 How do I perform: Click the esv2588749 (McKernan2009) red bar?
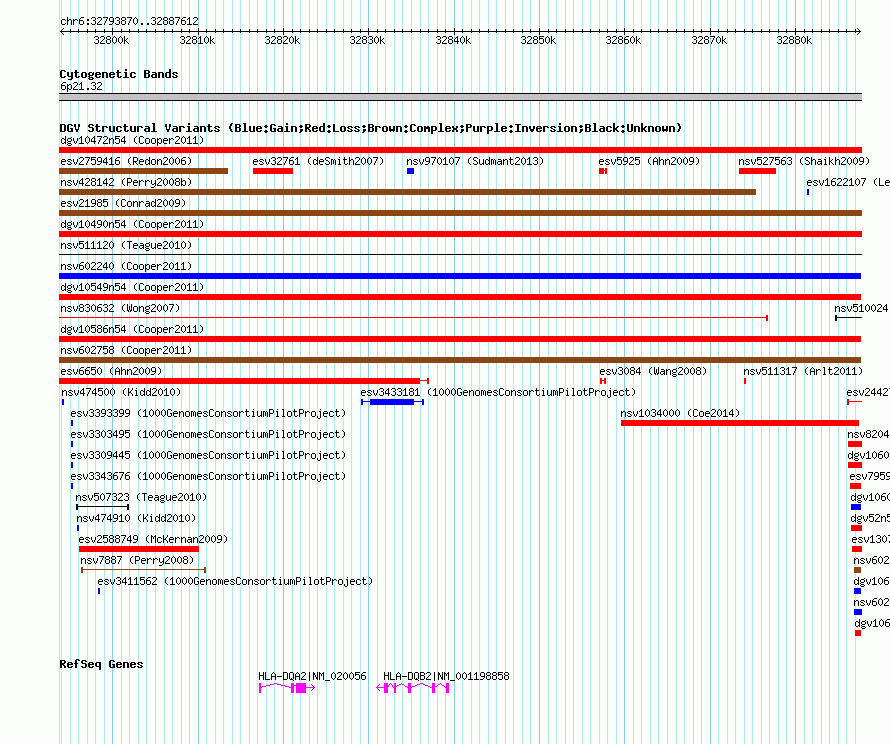click(x=139, y=549)
